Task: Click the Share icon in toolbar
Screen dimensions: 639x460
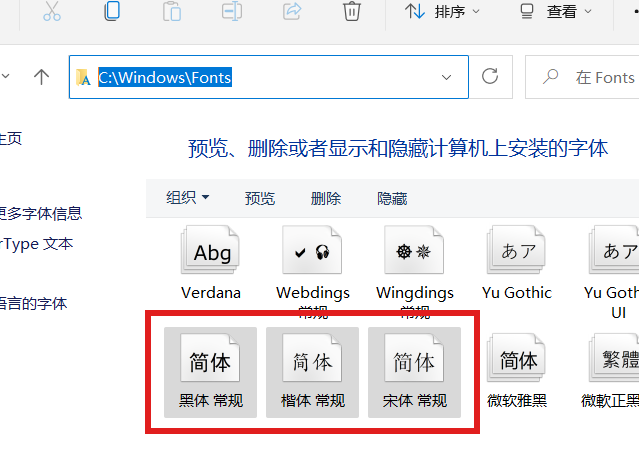Action: click(x=292, y=12)
